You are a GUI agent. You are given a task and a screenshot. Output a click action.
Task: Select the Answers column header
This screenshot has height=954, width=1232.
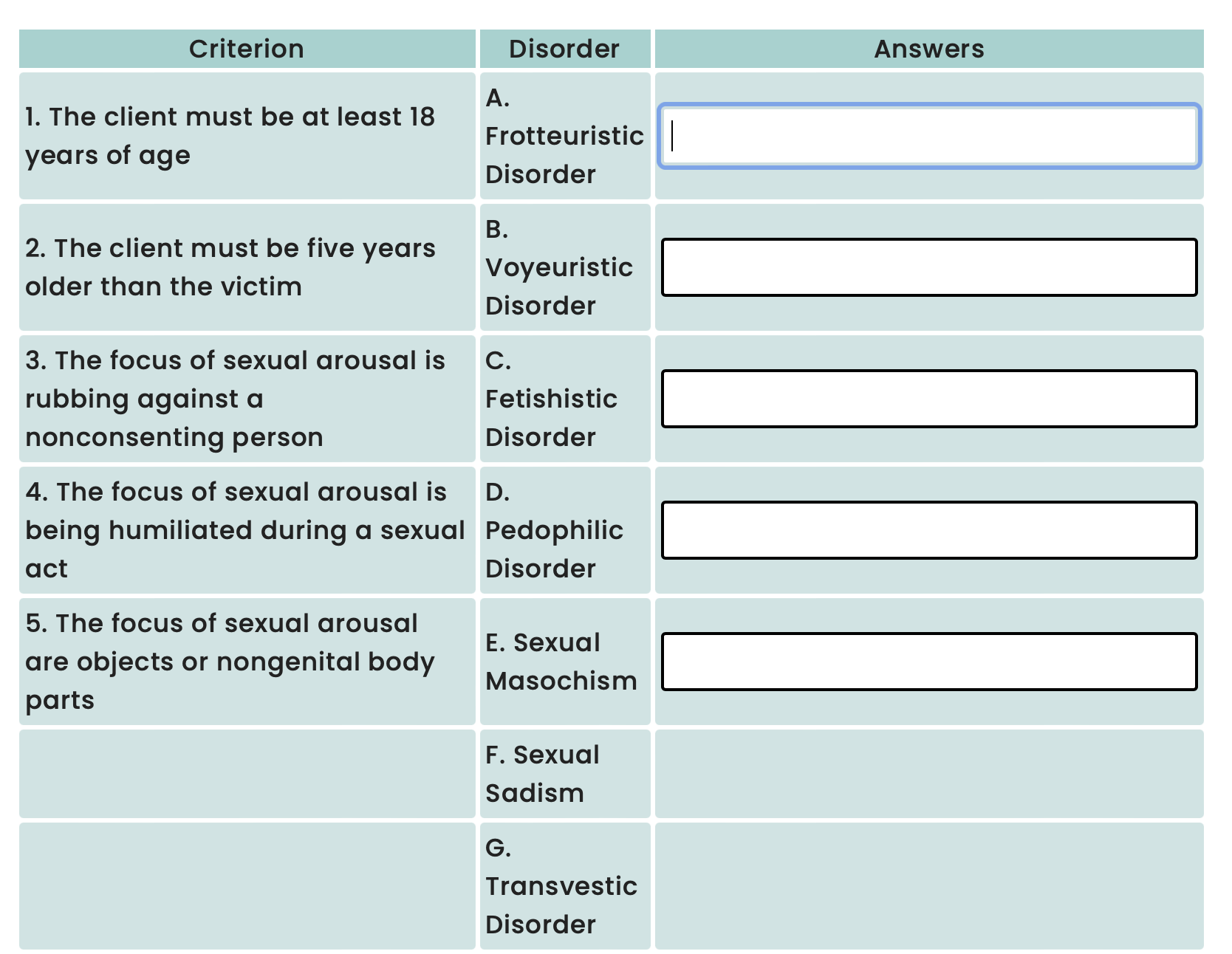928,49
